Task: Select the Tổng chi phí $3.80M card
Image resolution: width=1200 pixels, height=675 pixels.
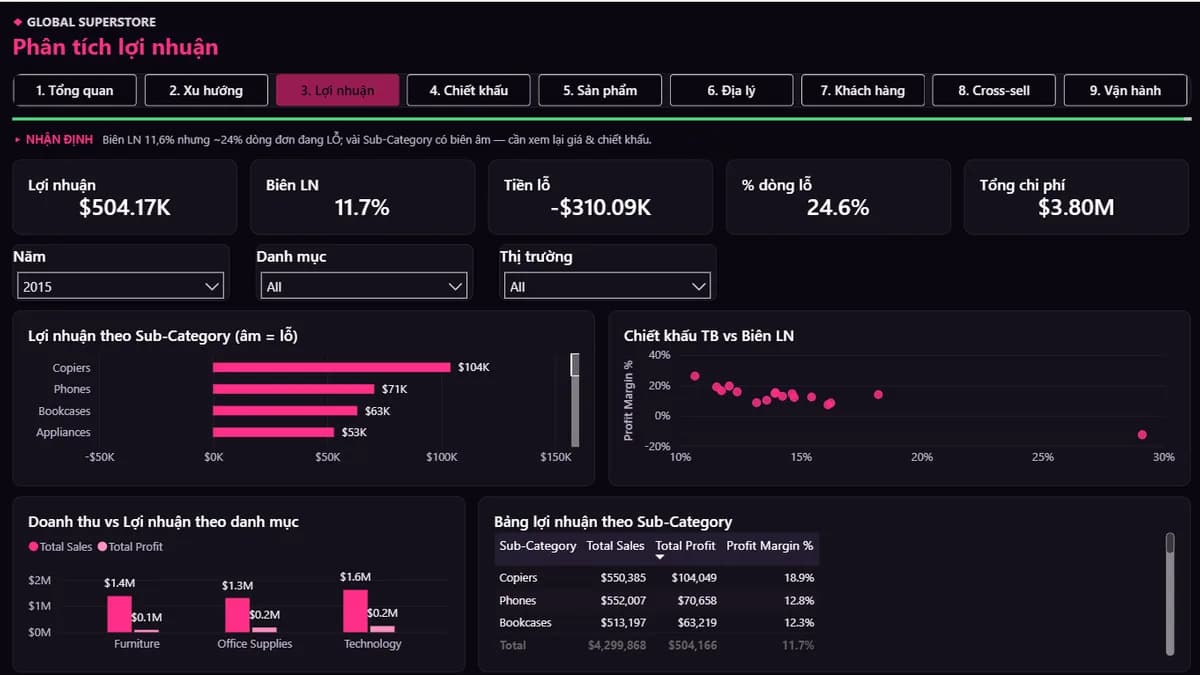Action: coord(1075,197)
